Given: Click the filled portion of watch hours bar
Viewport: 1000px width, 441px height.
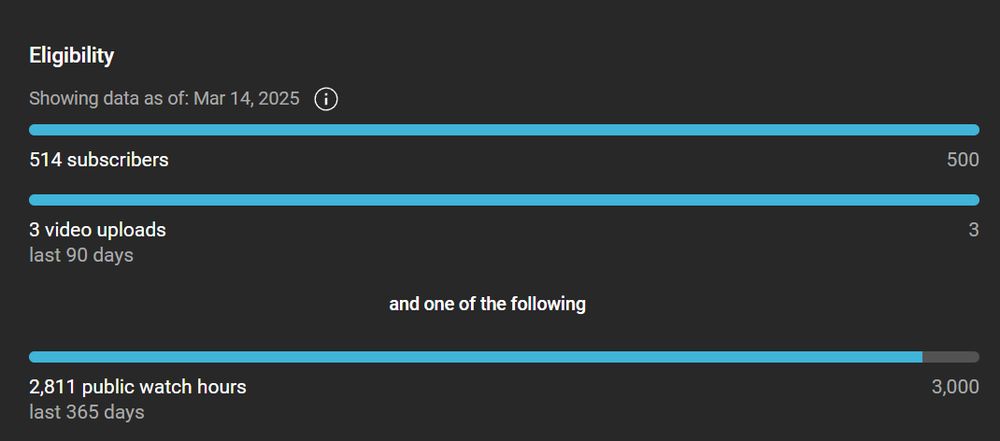Looking at the screenshot, I should (475, 357).
